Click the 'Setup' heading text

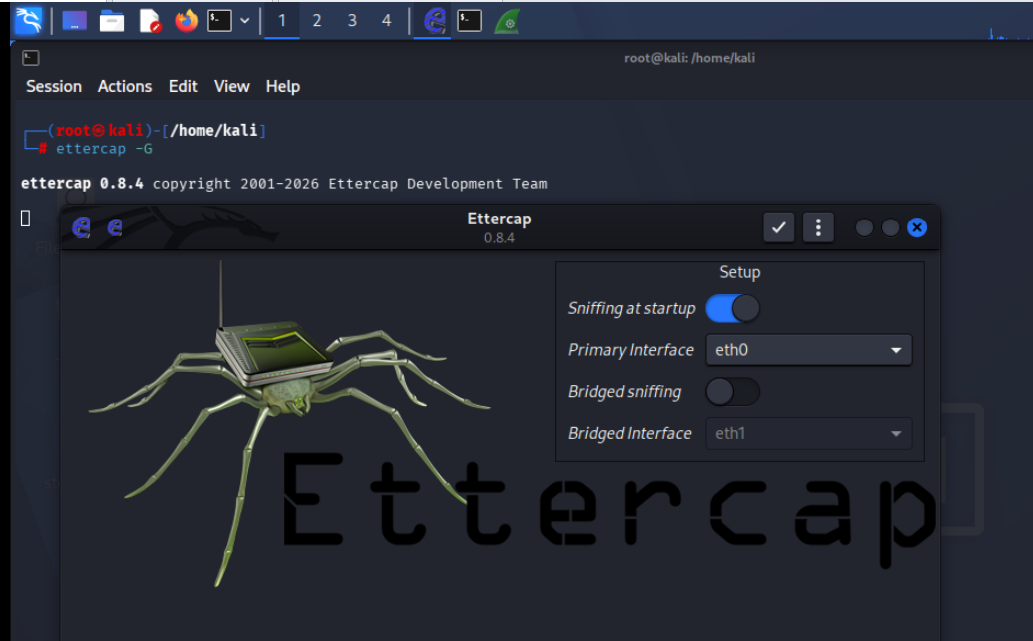[740, 272]
